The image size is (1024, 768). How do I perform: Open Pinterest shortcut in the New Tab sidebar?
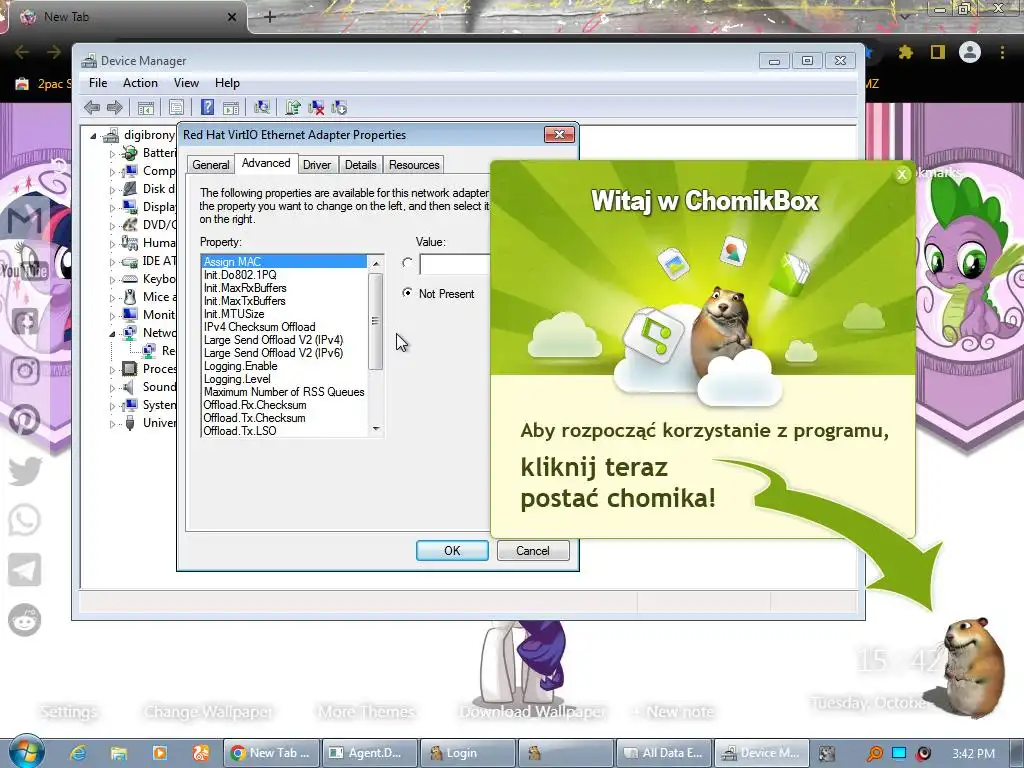(x=25, y=420)
